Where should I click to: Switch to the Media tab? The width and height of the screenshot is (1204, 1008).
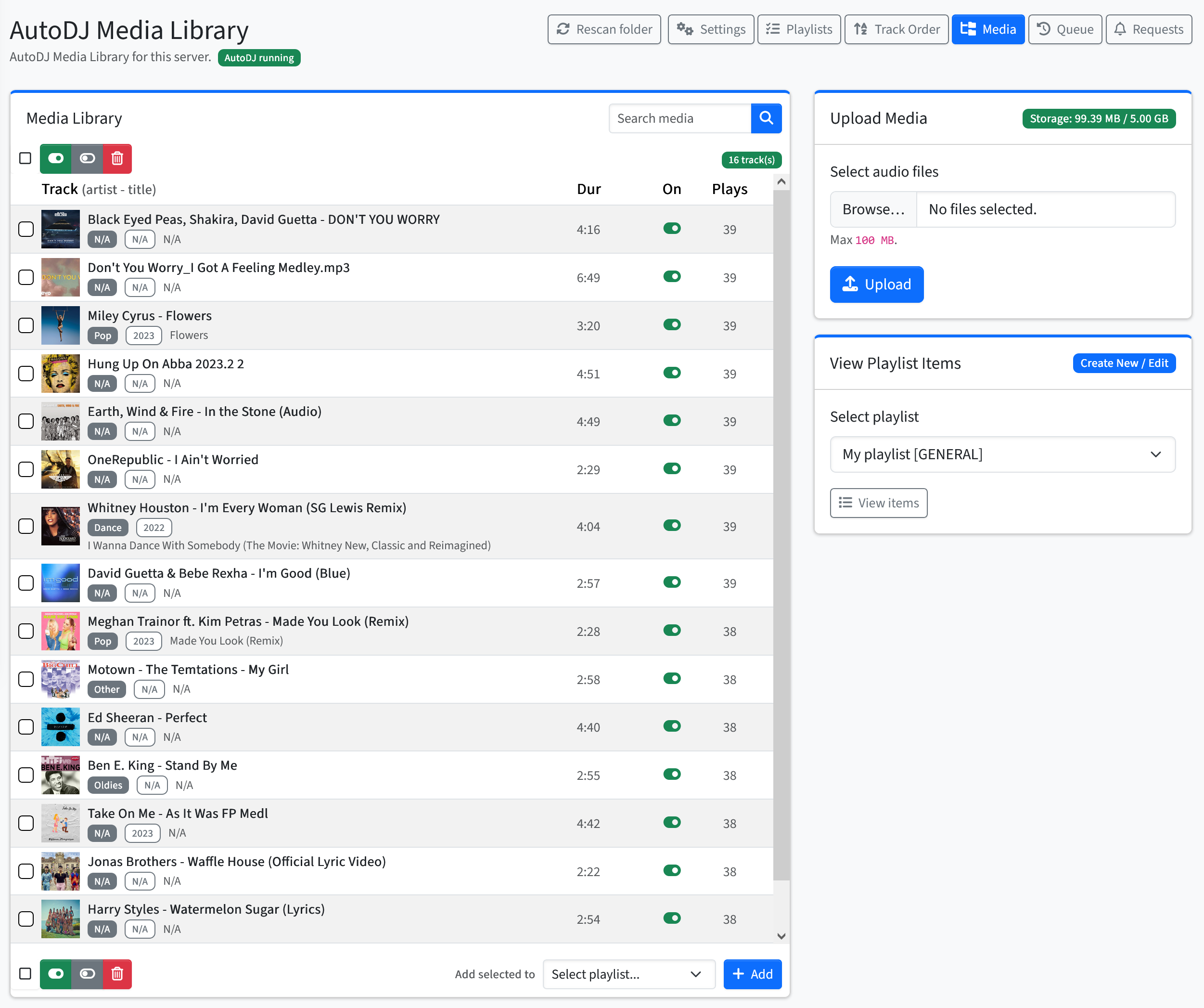tap(988, 29)
